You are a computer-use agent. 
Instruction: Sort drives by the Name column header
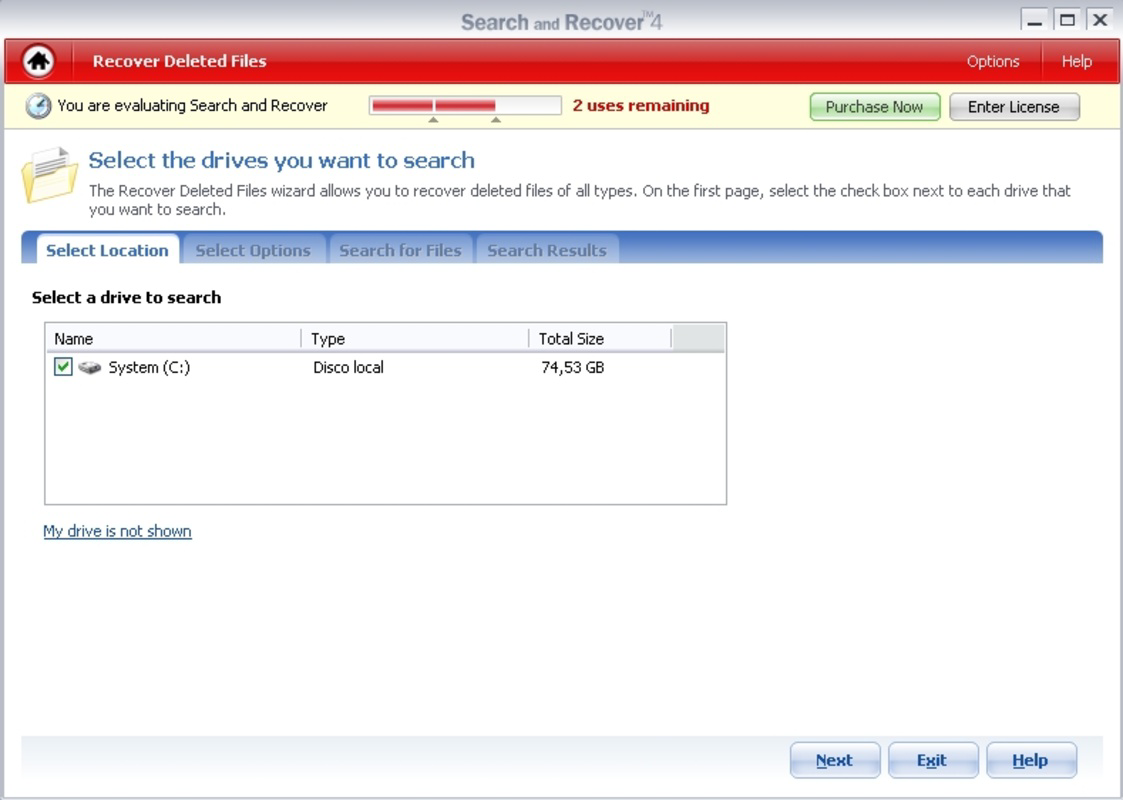click(174, 338)
